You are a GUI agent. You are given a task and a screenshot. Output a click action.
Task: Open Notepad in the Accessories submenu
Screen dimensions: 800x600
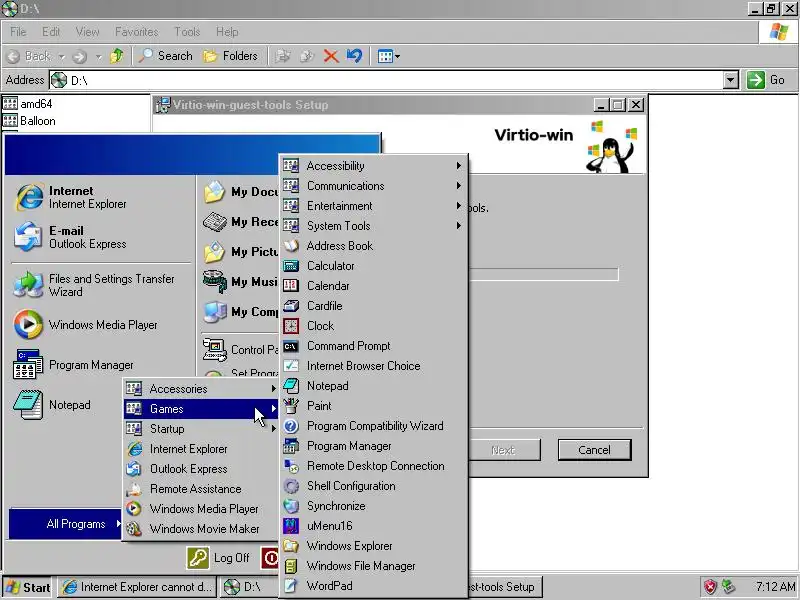pos(373,386)
